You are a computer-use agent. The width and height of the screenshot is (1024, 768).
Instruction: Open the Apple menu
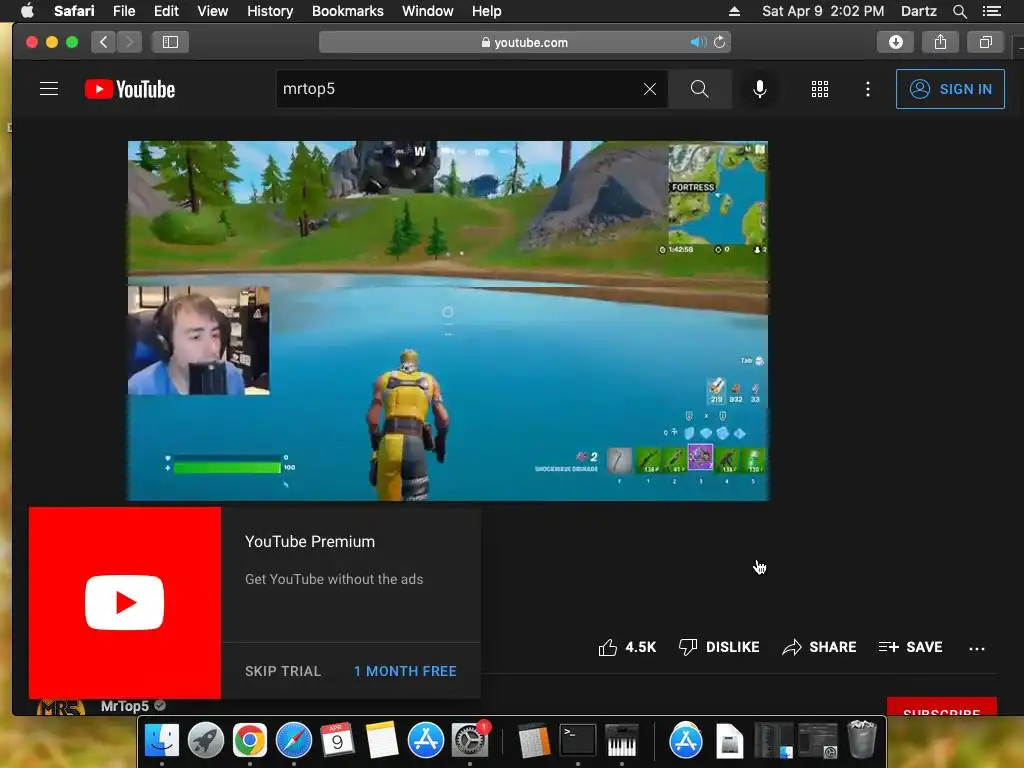click(x=27, y=11)
